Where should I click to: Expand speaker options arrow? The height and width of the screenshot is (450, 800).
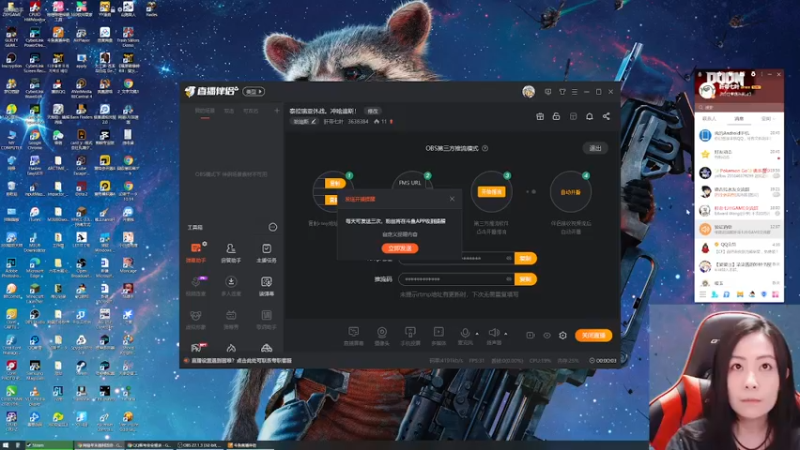[x=506, y=334]
